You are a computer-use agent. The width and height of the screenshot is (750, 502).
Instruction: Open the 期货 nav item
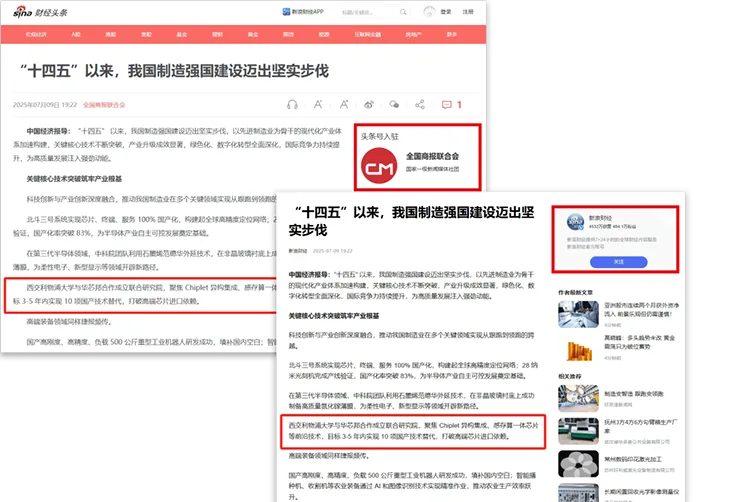288,34
